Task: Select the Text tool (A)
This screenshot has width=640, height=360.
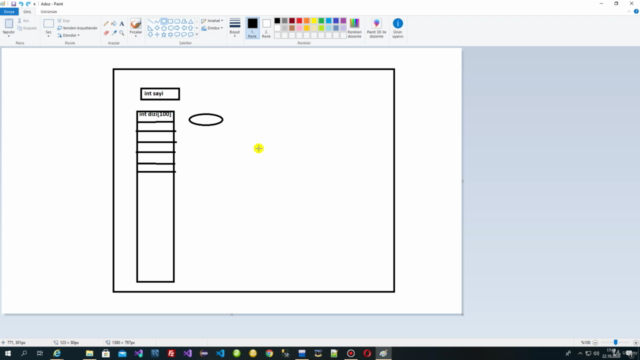Action: [122, 24]
